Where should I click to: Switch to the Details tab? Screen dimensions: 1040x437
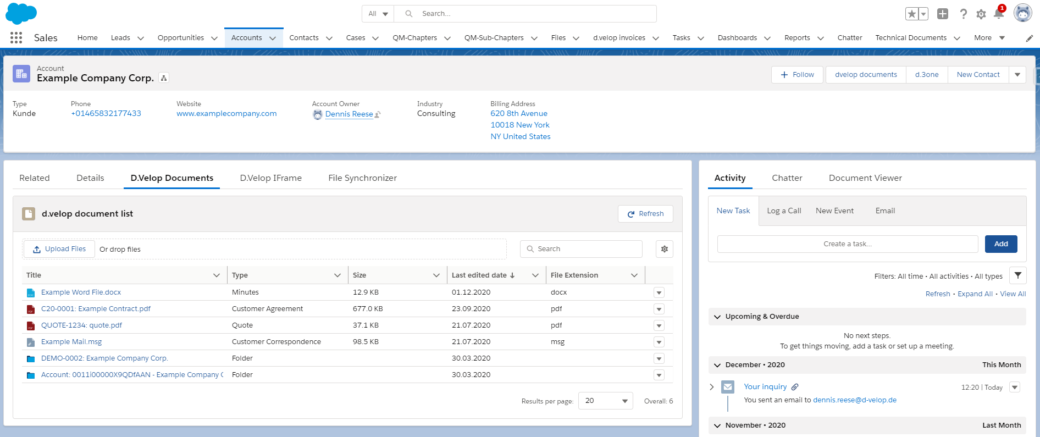[x=90, y=178]
